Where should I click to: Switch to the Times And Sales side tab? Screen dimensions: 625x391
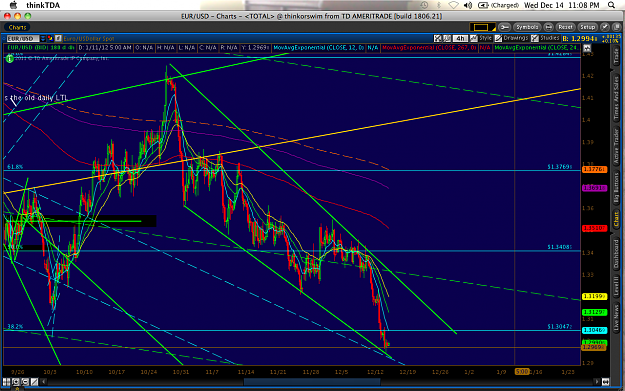tap(616, 97)
